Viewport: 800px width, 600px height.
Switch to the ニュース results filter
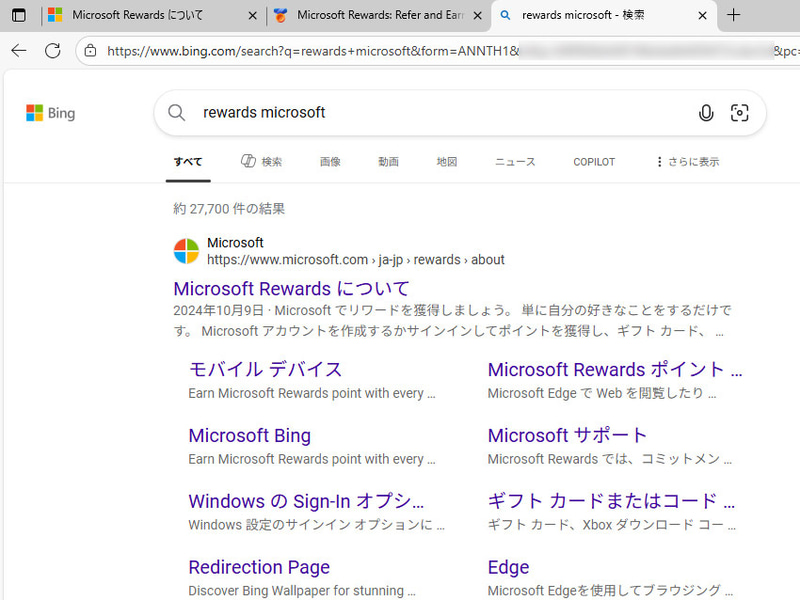514,161
